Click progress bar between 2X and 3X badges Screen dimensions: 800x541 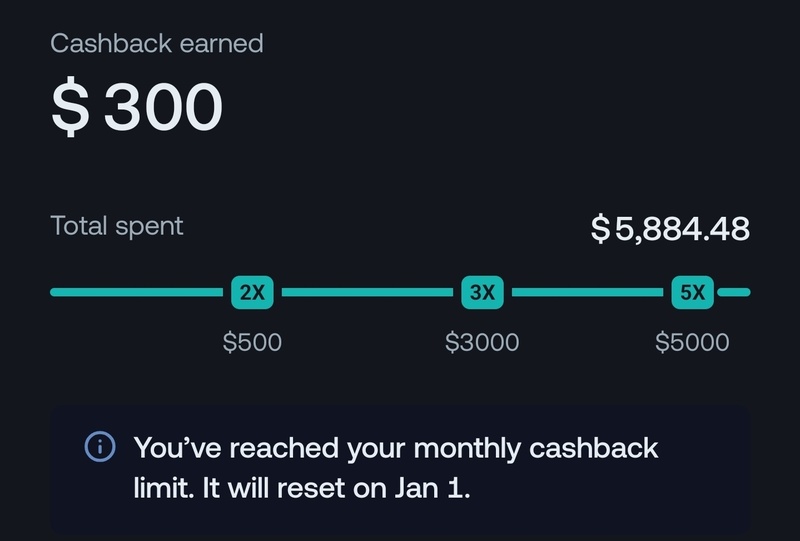click(x=367, y=292)
